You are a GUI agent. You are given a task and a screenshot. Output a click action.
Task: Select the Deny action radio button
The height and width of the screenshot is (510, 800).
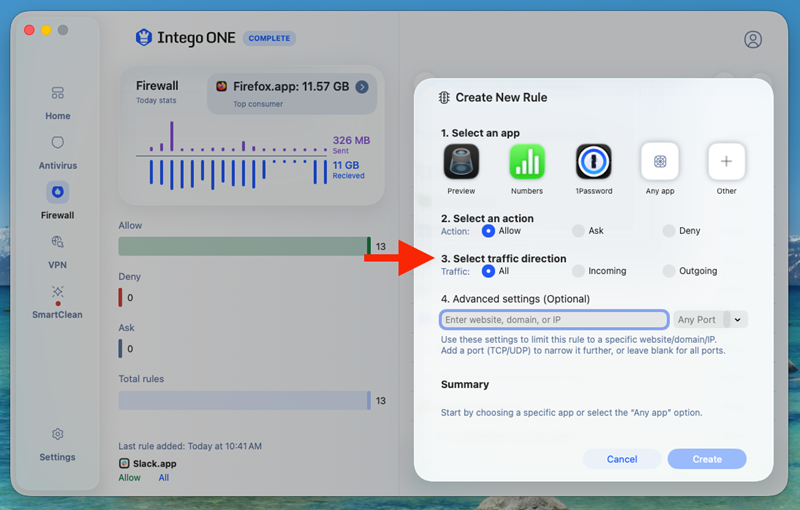[x=669, y=231]
